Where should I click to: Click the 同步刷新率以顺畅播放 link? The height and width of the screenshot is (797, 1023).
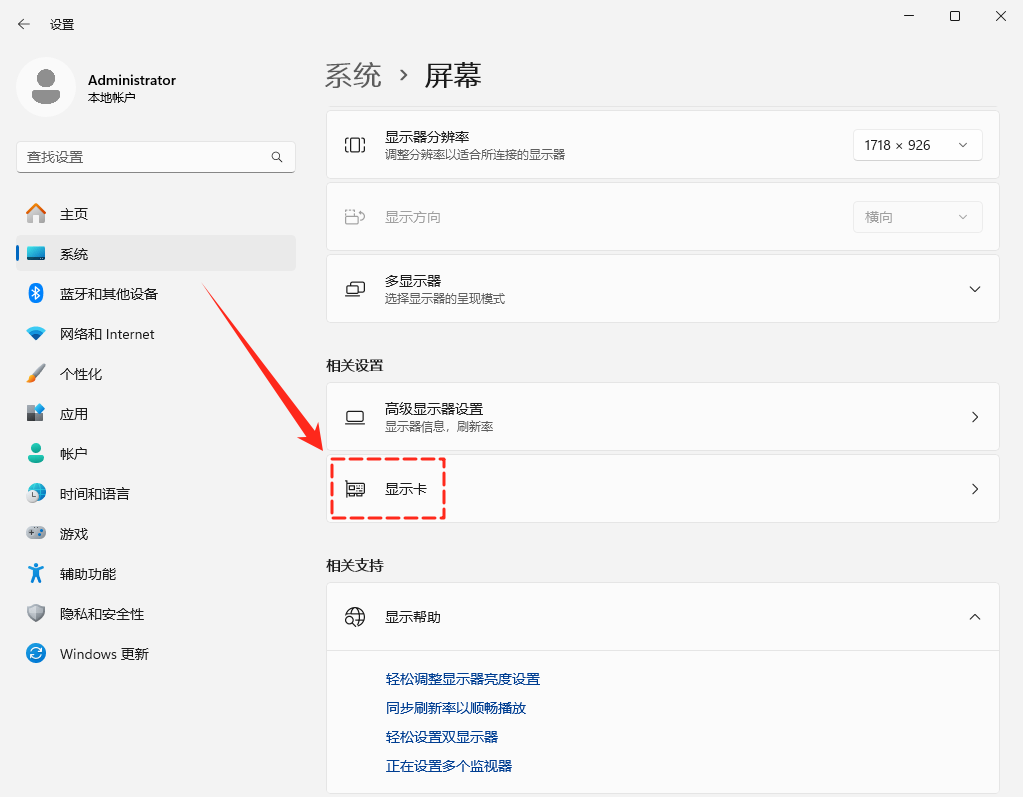[455, 708]
